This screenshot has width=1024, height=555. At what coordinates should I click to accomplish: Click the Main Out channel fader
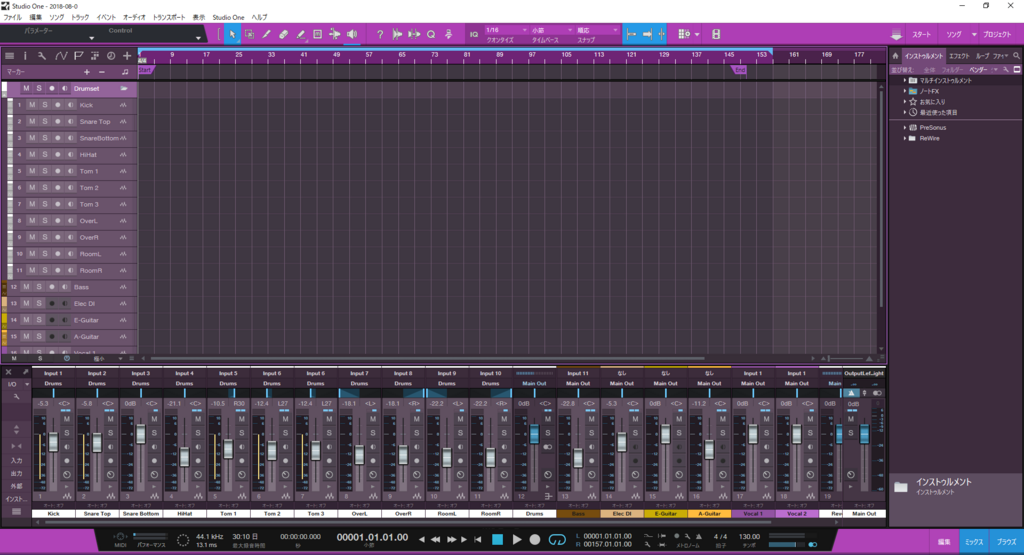point(864,434)
